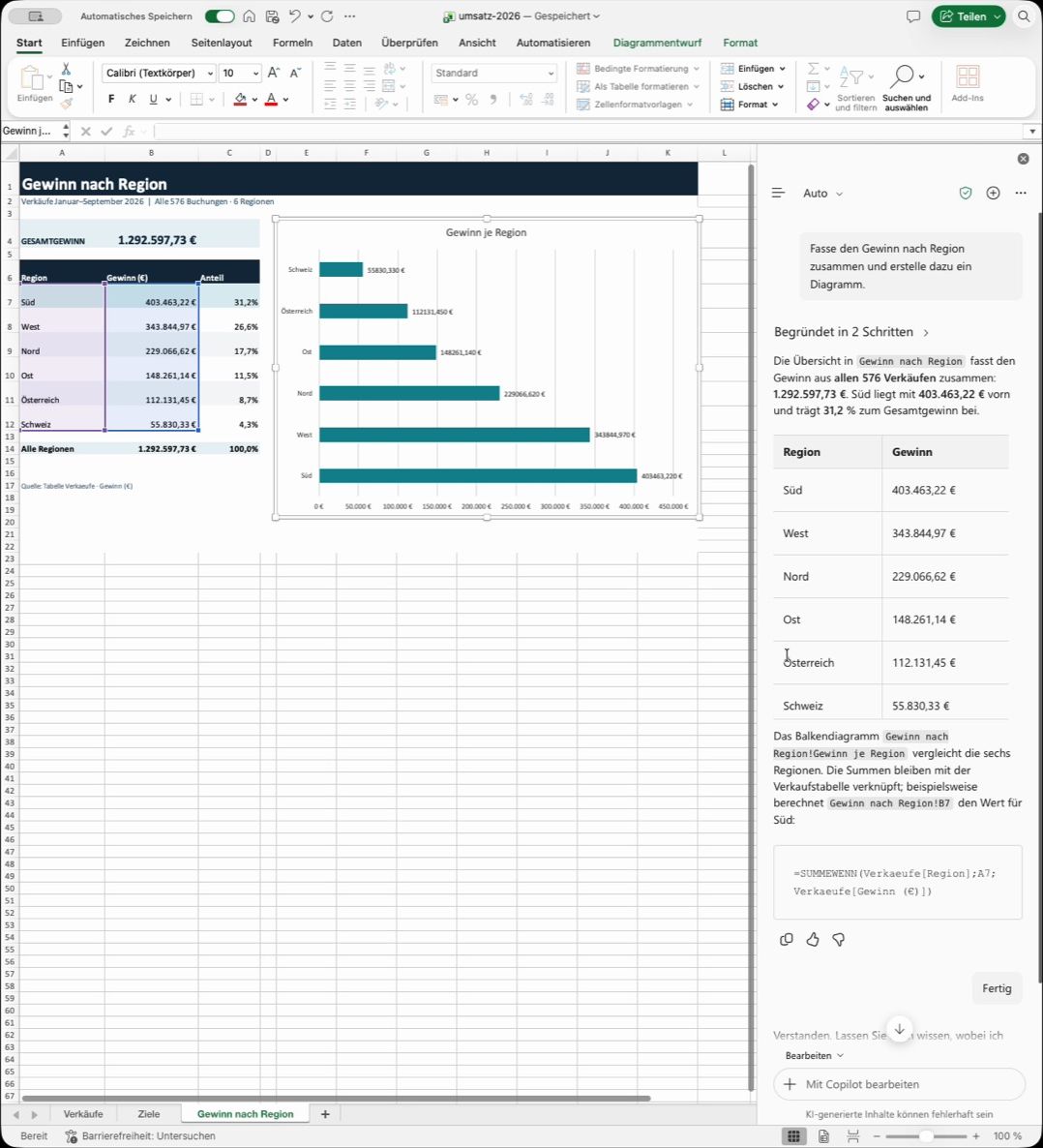Viewport: 1043px width, 1148px height.
Task: Open the Copilot chat list menu icon
Action: click(x=778, y=194)
